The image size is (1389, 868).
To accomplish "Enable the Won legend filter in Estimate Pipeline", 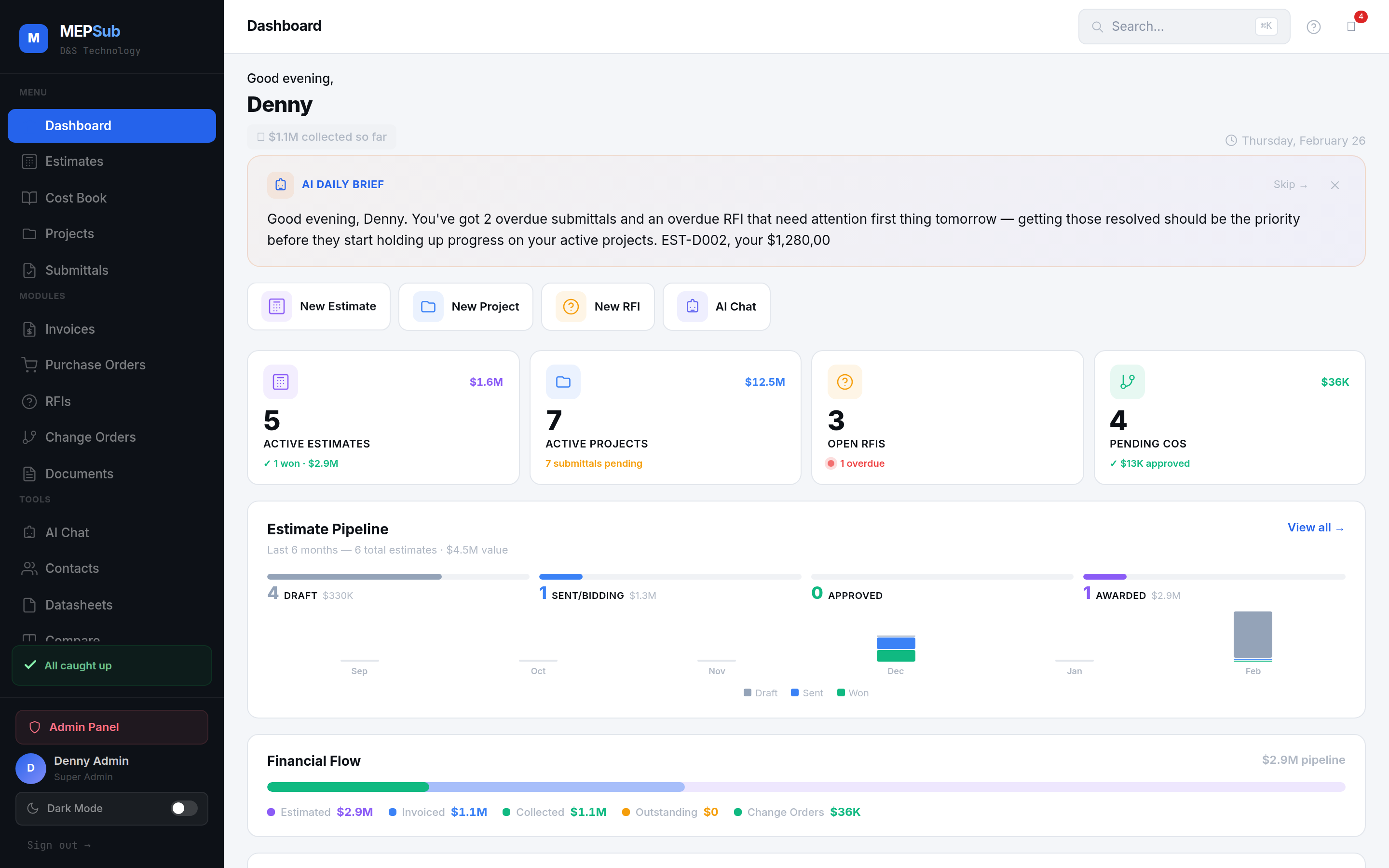I will pyautogui.click(x=853, y=693).
